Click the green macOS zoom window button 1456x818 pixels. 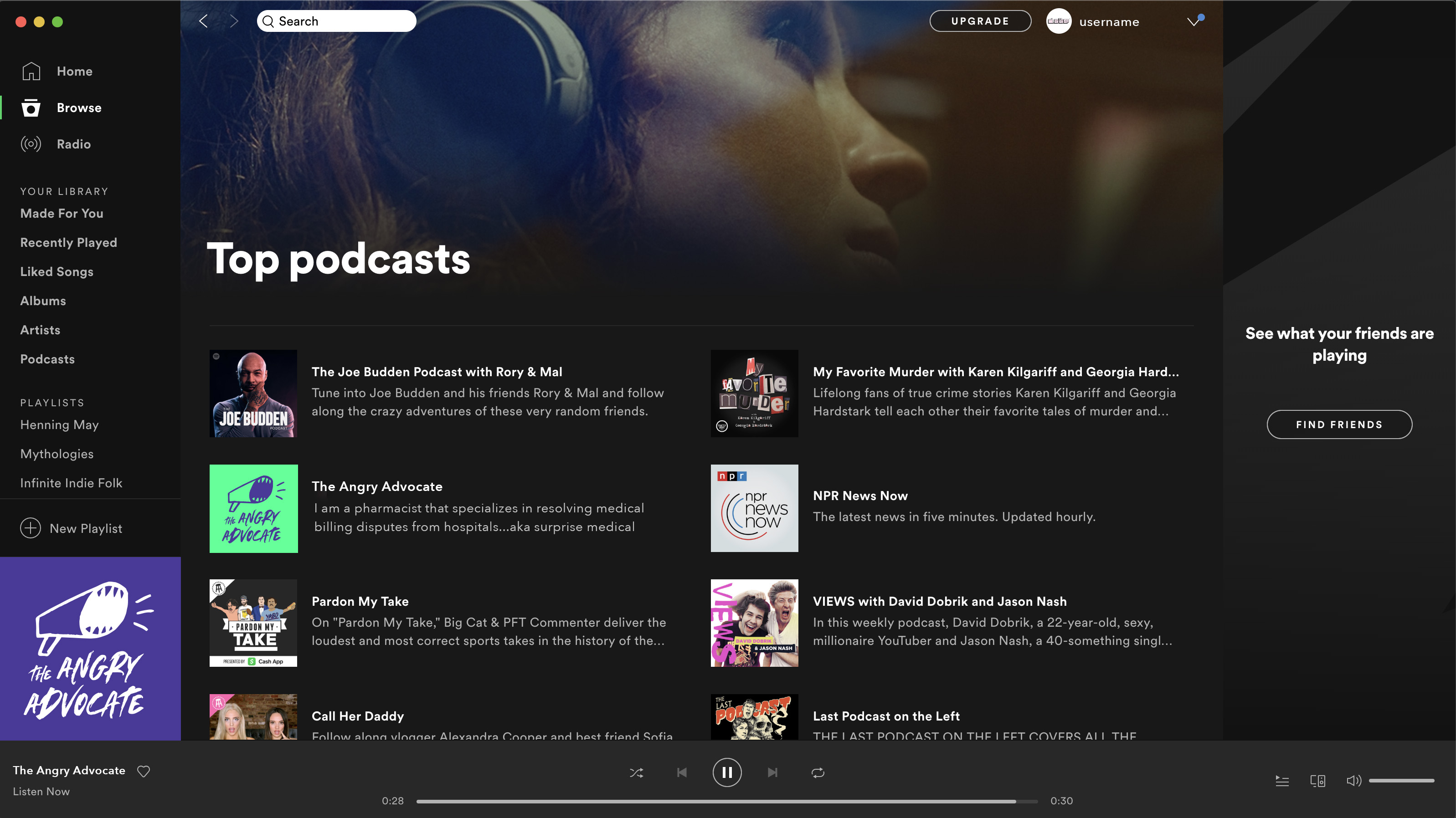click(57, 21)
